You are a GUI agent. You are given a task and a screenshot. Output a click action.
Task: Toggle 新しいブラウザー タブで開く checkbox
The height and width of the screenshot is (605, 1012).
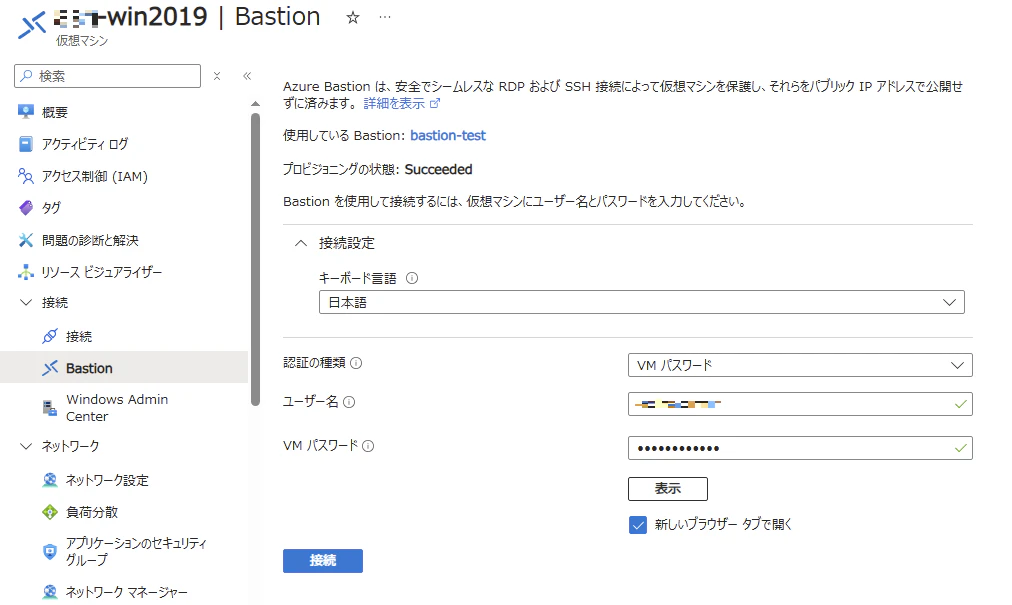[x=638, y=525]
